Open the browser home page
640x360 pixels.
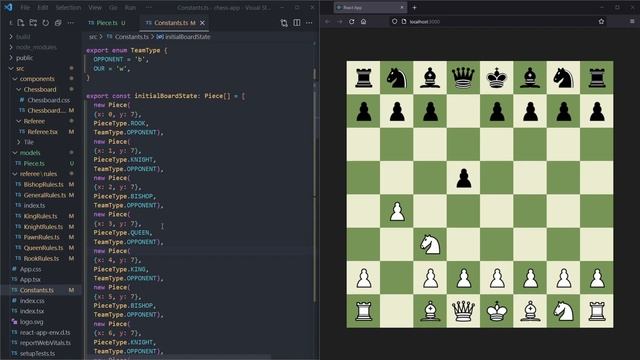(363, 22)
